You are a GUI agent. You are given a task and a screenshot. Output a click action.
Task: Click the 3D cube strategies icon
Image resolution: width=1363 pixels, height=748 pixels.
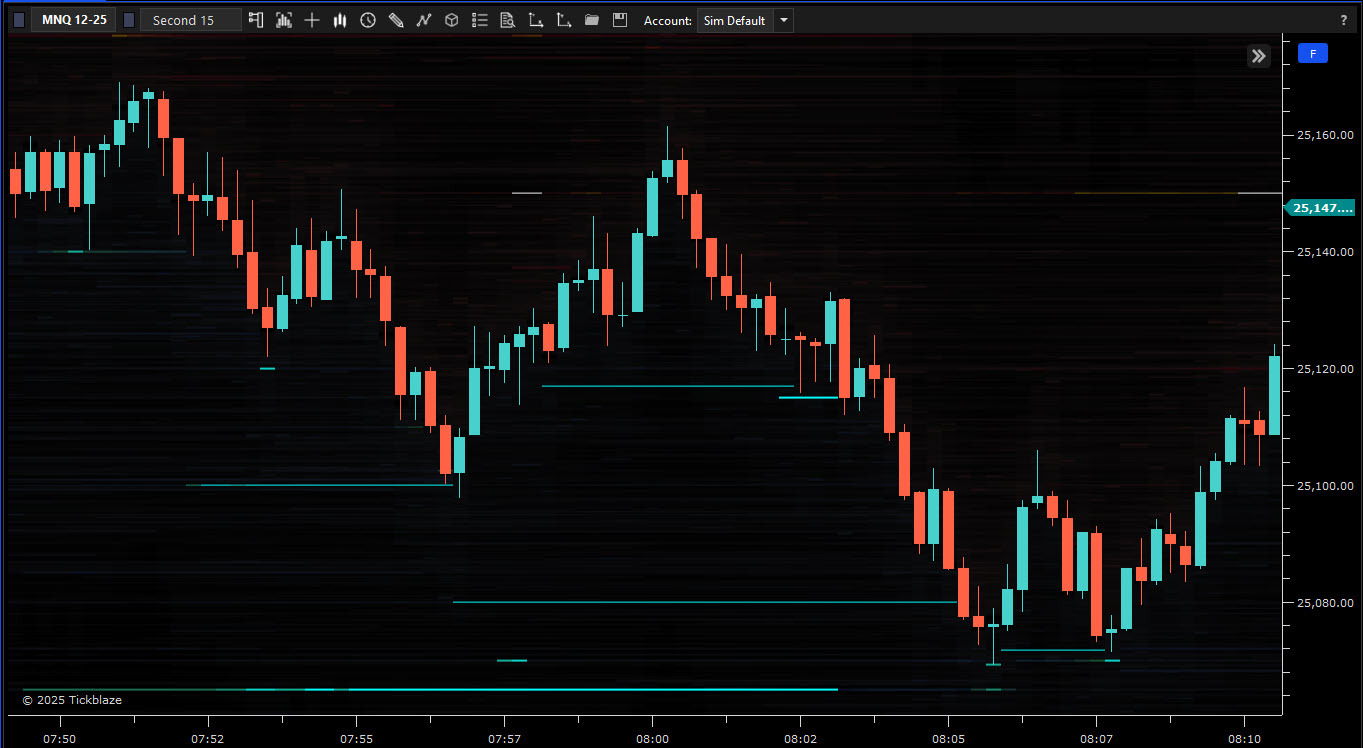point(452,20)
